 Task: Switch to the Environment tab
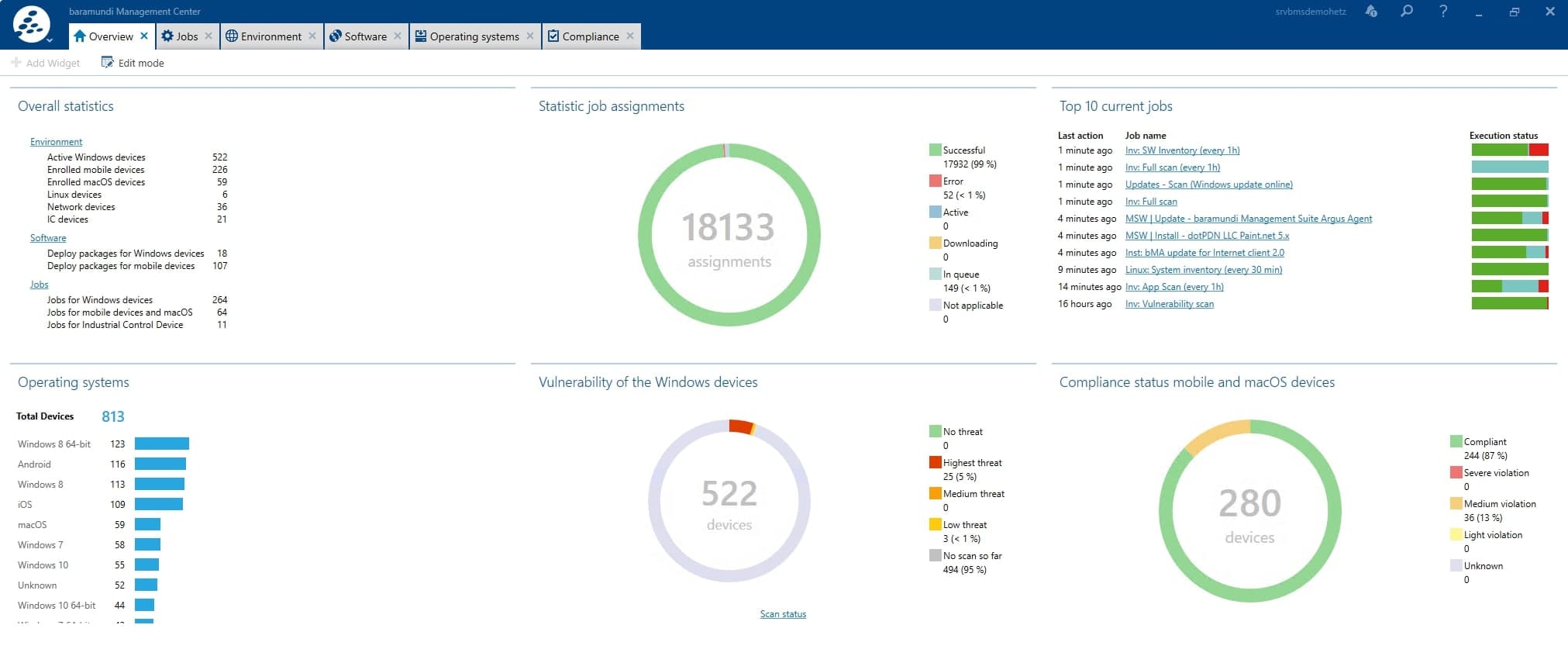tap(271, 36)
